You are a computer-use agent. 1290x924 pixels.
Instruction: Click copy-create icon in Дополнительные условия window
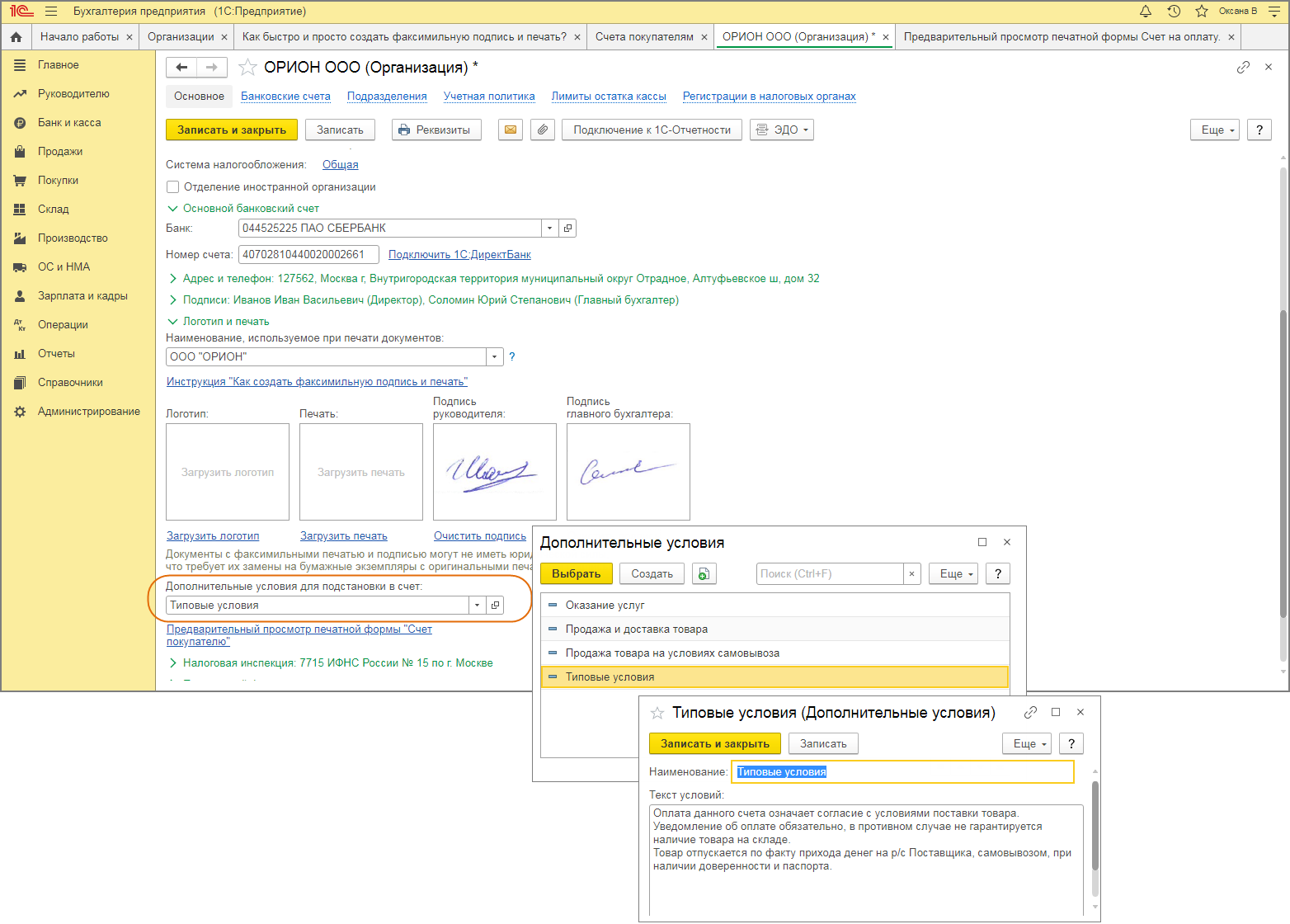[704, 574]
